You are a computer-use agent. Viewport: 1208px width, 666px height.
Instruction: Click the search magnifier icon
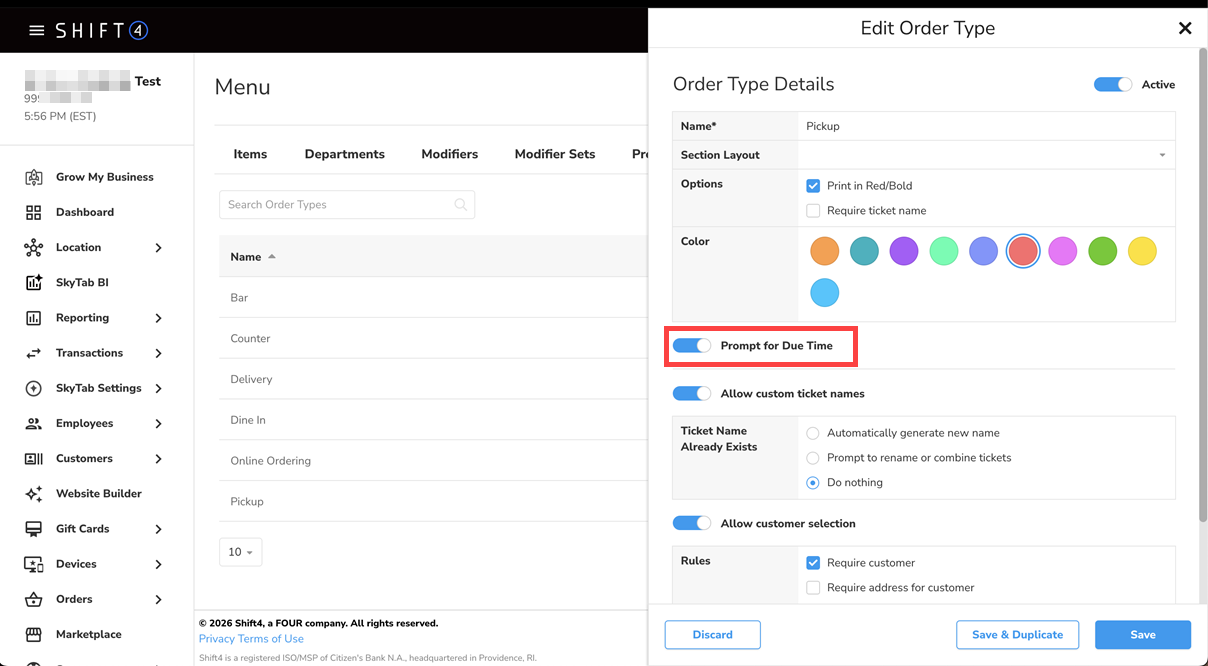click(461, 205)
